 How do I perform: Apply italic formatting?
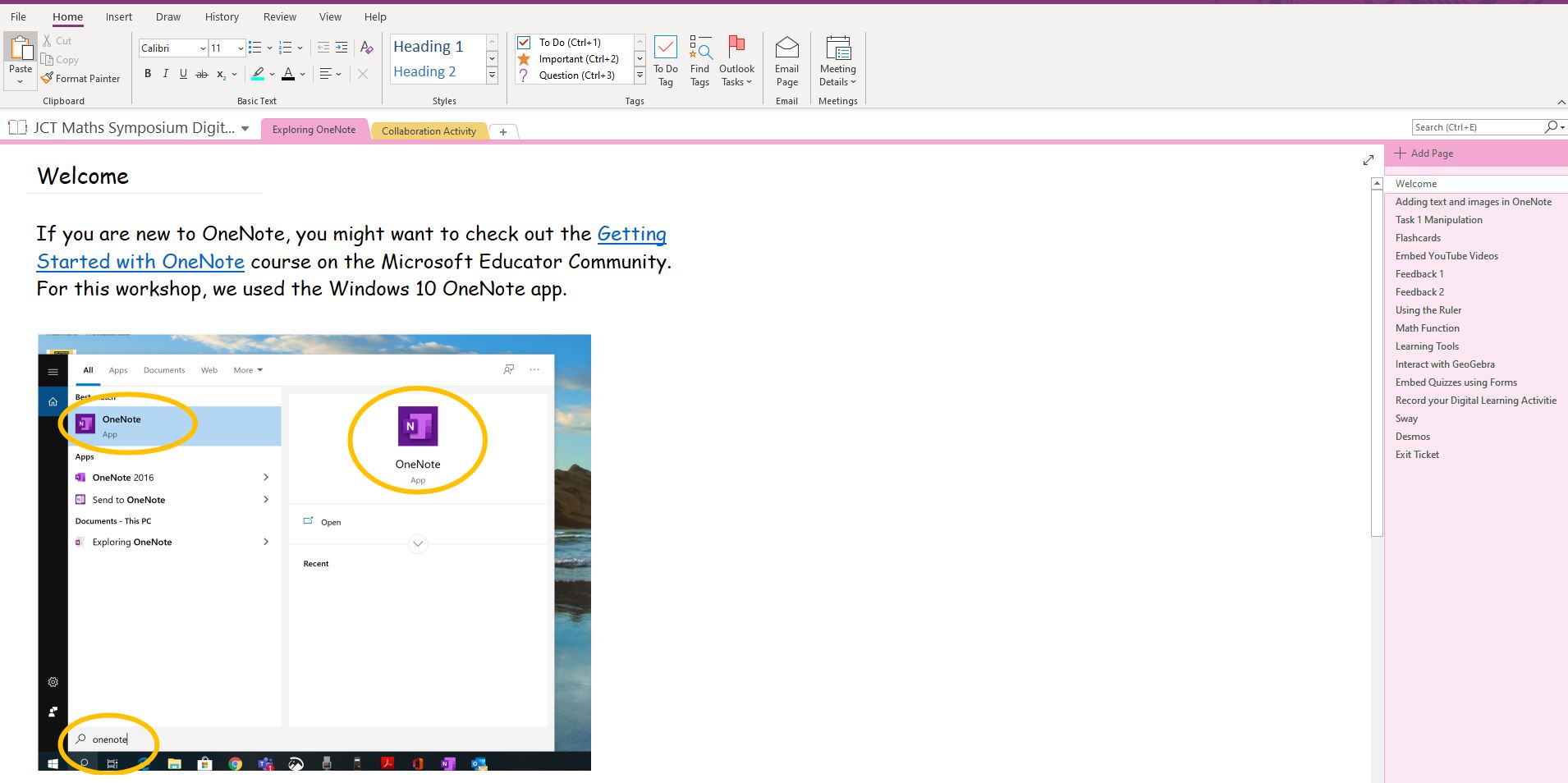165,74
